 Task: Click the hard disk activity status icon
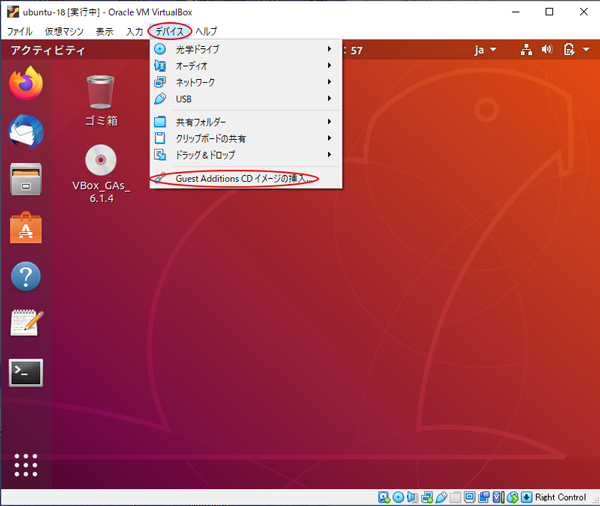[x=384, y=497]
